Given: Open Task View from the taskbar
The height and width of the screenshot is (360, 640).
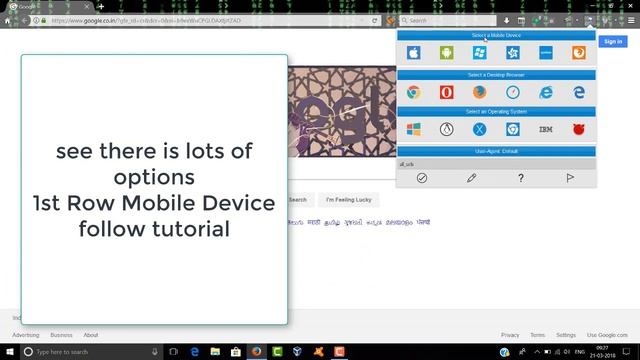Looking at the screenshot, I should [174, 351].
